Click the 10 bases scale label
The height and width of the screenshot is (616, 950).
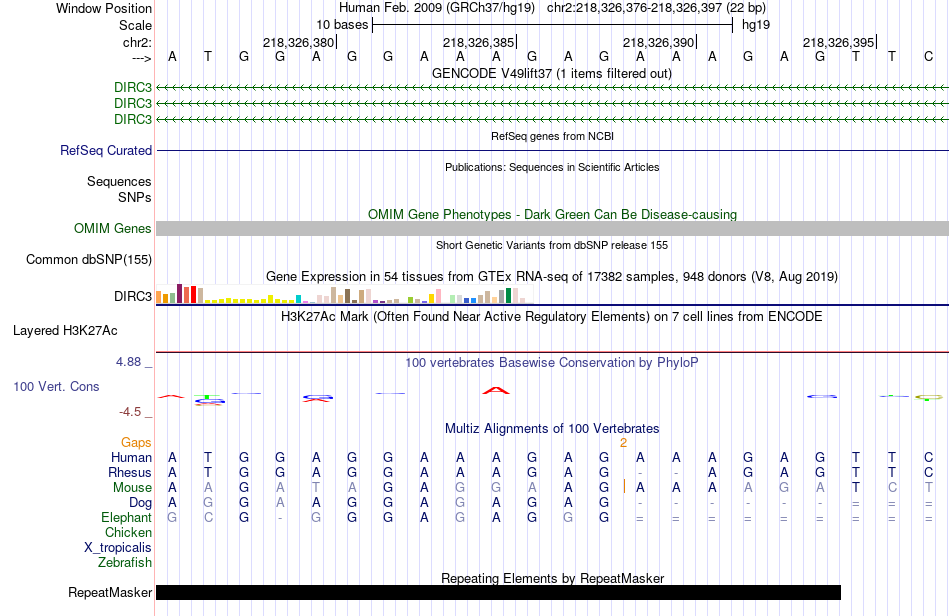(342, 25)
